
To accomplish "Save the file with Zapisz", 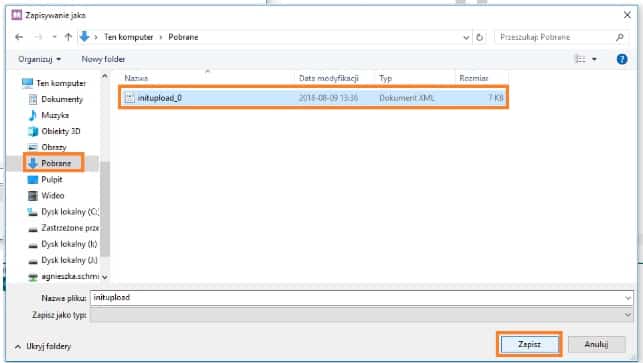I will [529, 344].
